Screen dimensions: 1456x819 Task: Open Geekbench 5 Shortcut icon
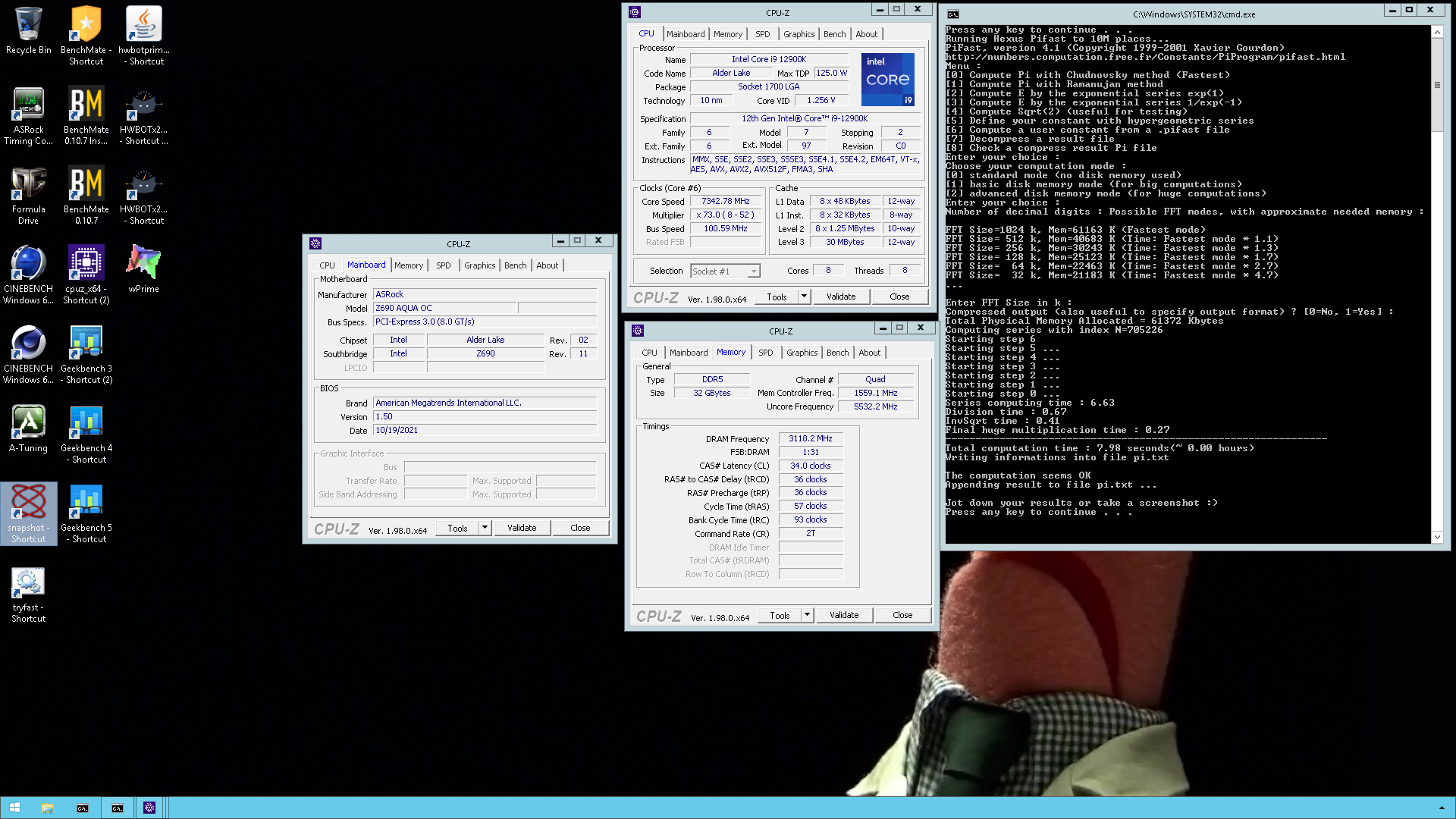coord(86,513)
